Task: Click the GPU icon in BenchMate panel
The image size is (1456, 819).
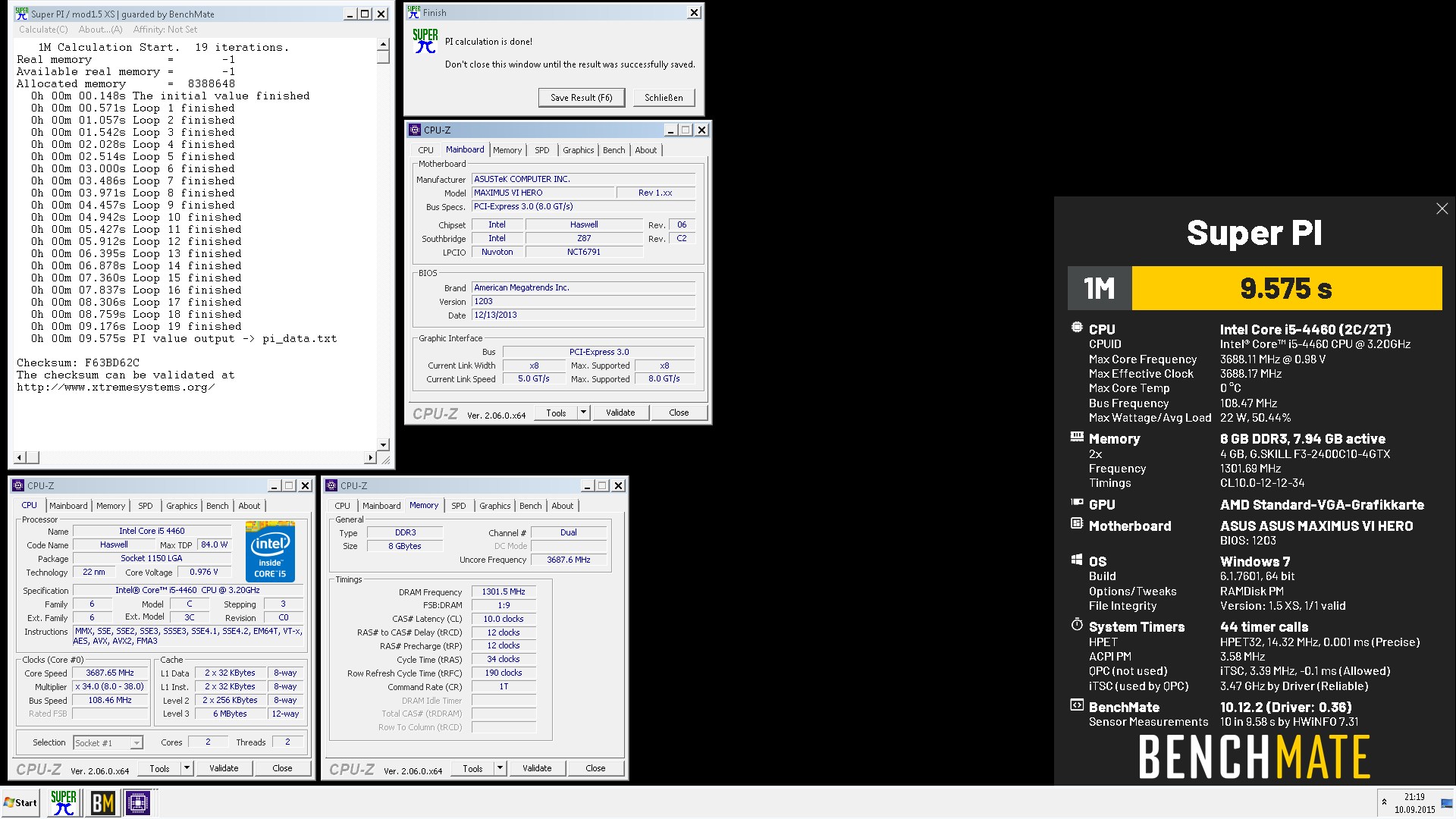Action: 1076,502
